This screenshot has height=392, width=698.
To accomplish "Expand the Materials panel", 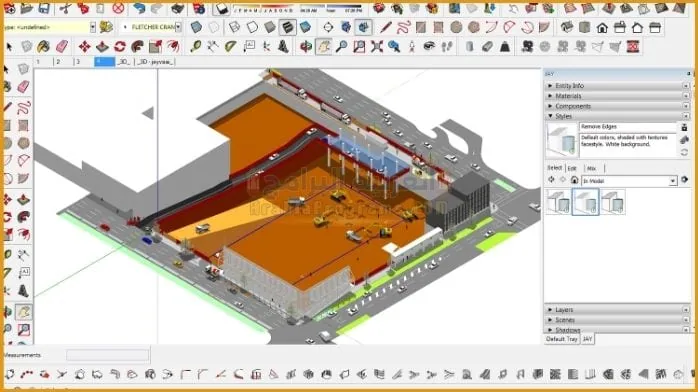I will pyautogui.click(x=550, y=96).
